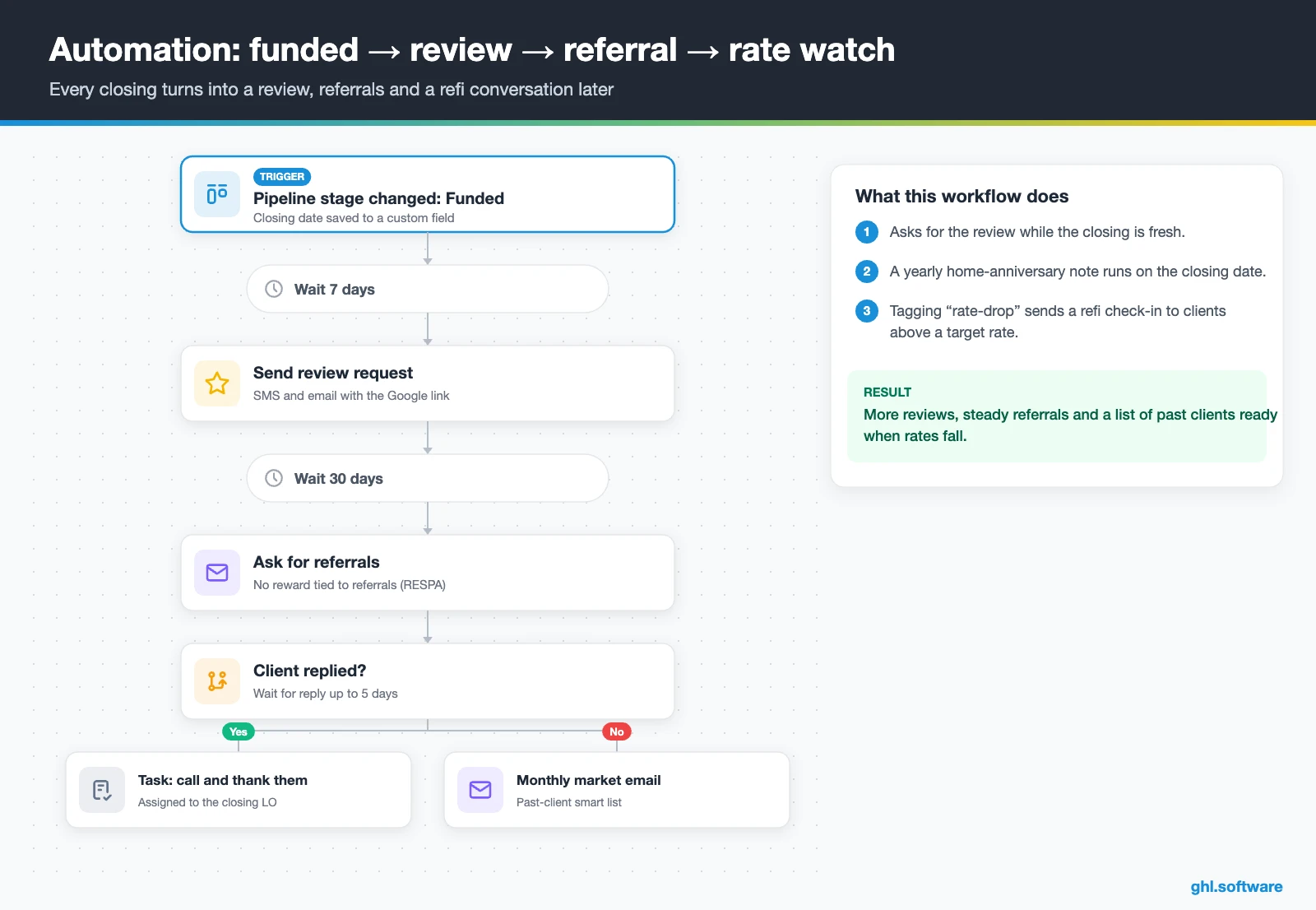Image resolution: width=1316 pixels, height=910 pixels.
Task: Open the Pipeline stage changed: Funded card
Action: pyautogui.click(x=428, y=194)
